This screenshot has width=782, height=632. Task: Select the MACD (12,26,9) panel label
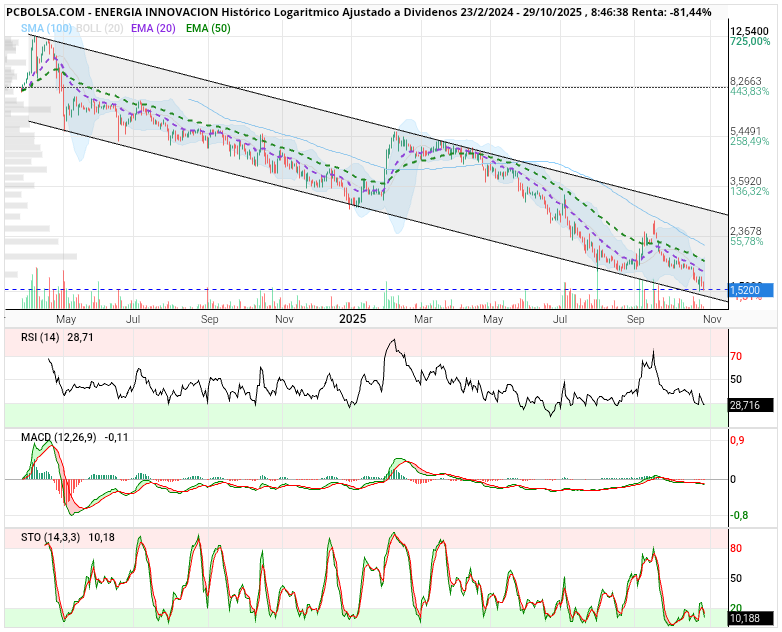coord(58,438)
